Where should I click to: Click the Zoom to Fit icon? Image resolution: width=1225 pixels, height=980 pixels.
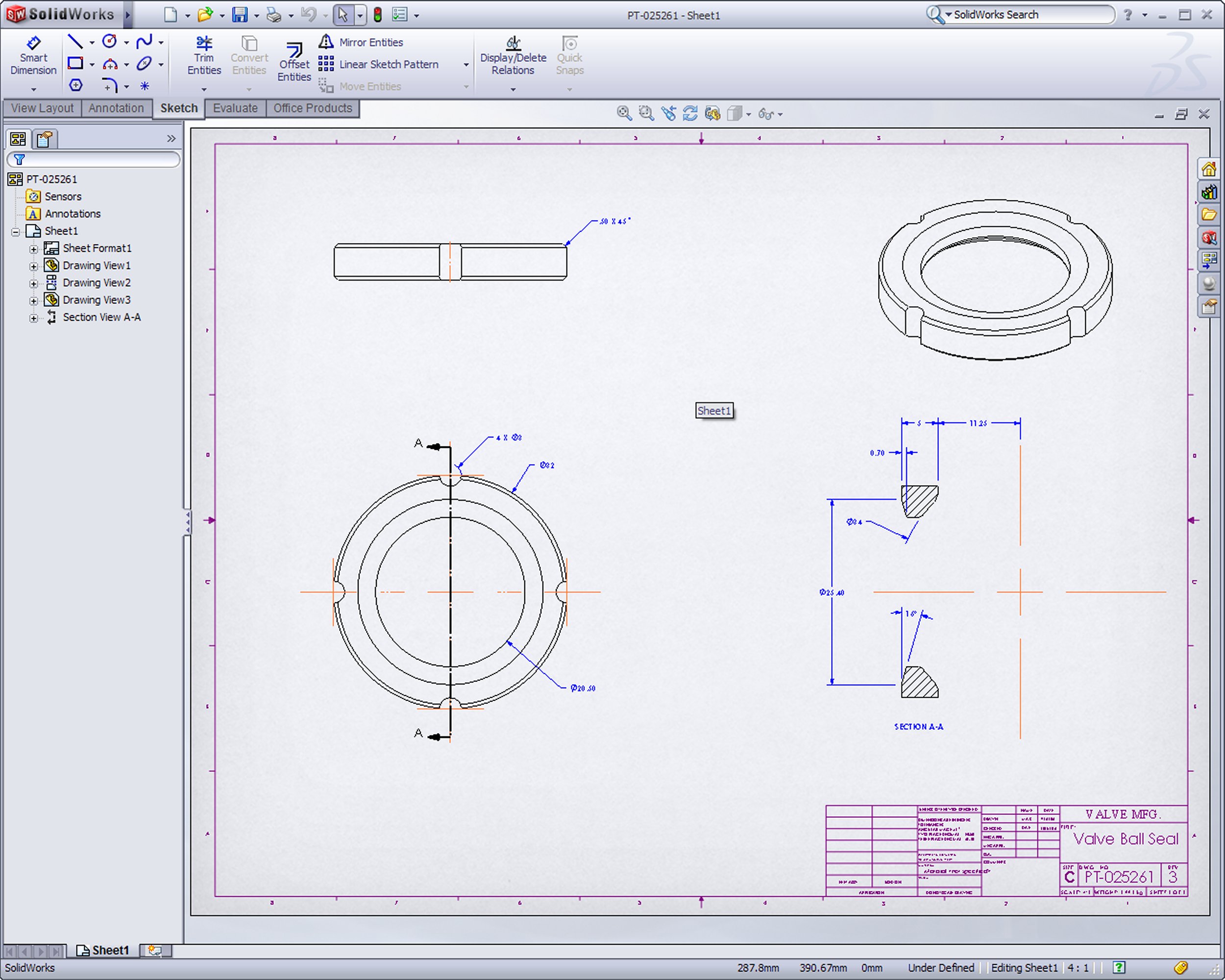pyautogui.click(x=624, y=114)
